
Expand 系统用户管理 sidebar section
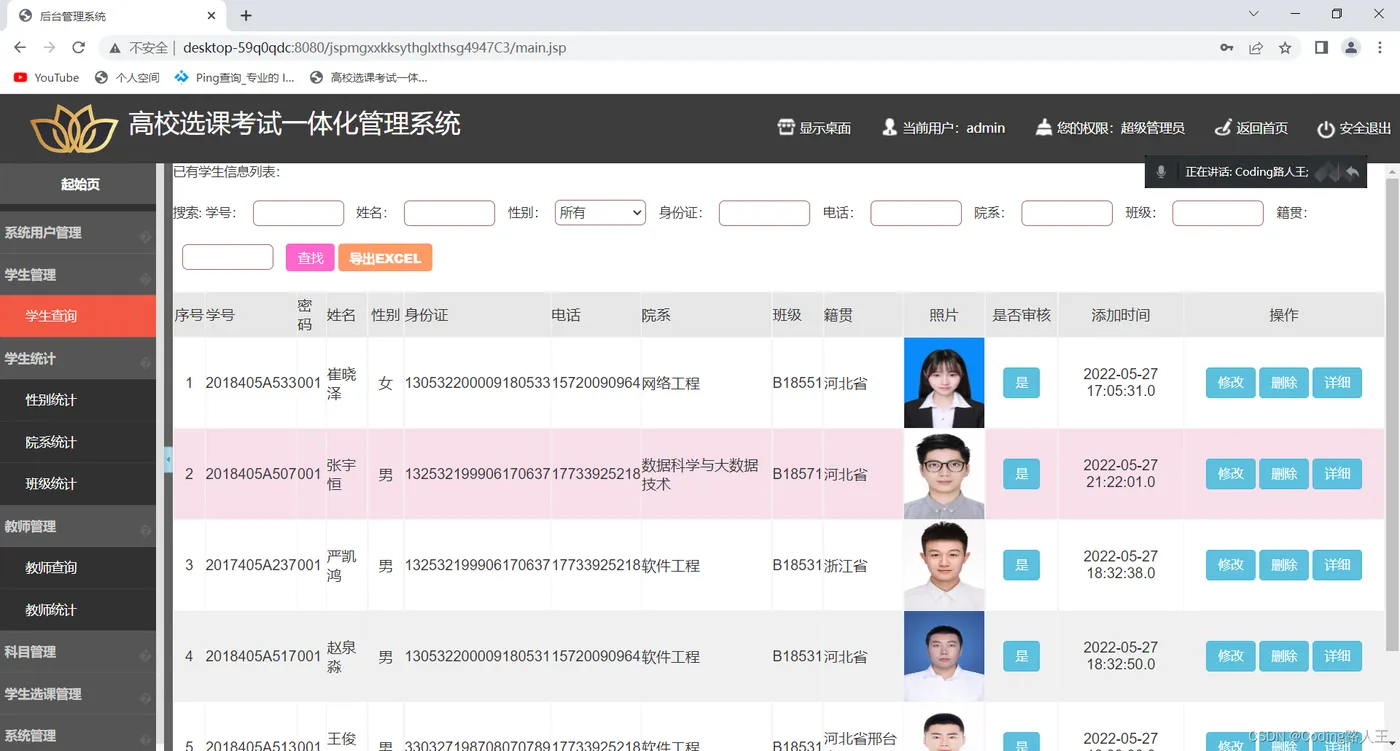[78, 233]
